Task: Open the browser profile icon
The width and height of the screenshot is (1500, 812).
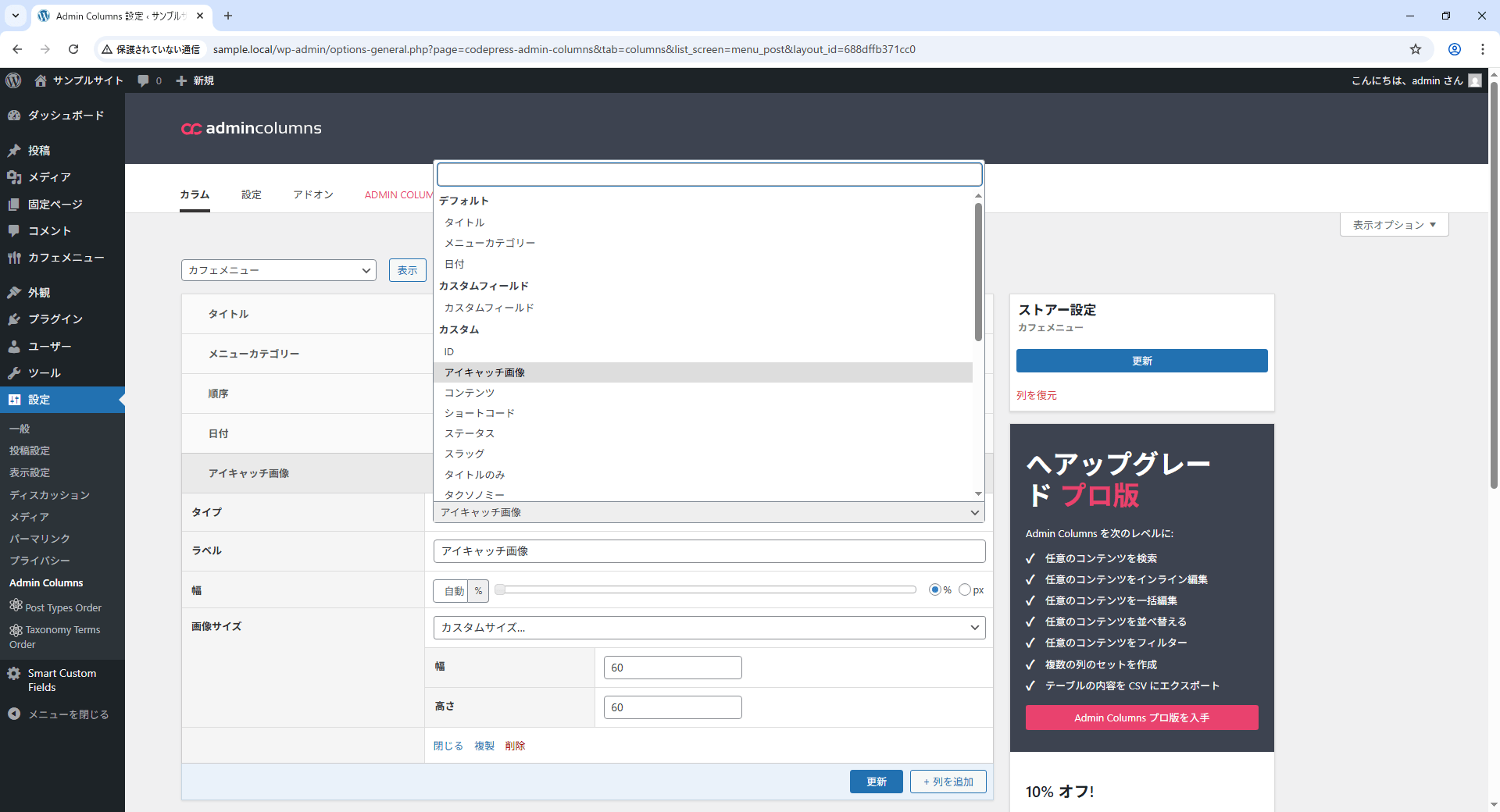Action: [1455, 49]
